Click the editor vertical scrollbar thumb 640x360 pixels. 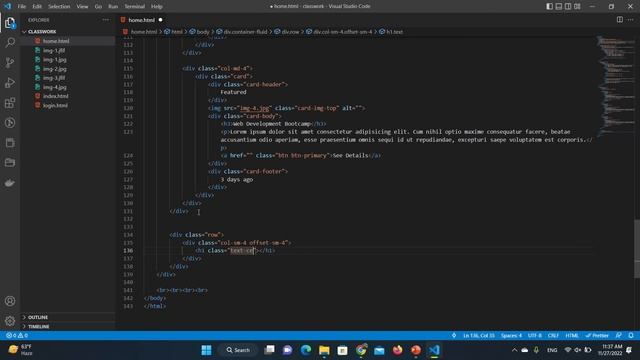637,249
